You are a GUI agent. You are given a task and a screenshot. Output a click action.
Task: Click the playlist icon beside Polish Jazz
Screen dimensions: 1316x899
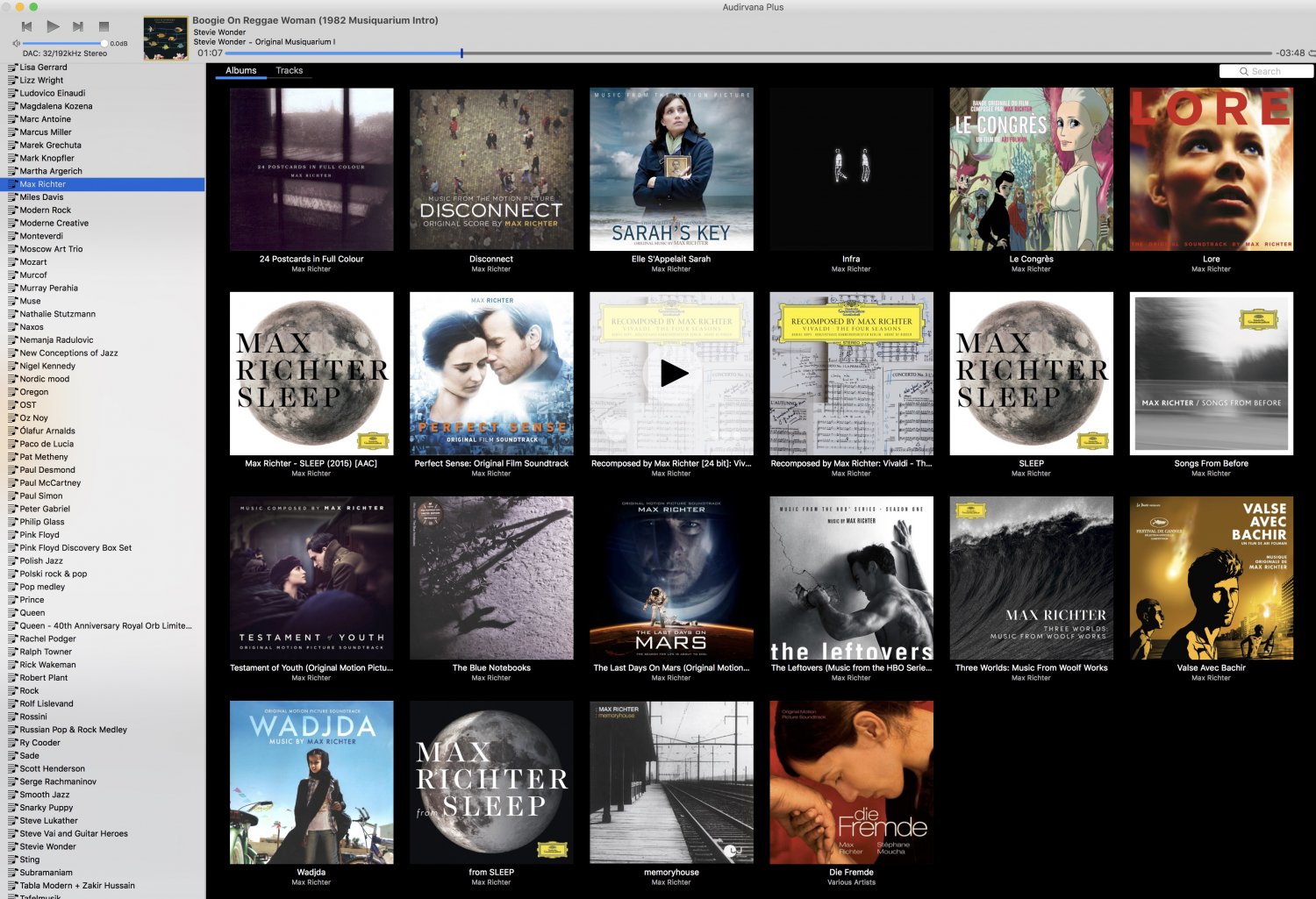pos(12,561)
